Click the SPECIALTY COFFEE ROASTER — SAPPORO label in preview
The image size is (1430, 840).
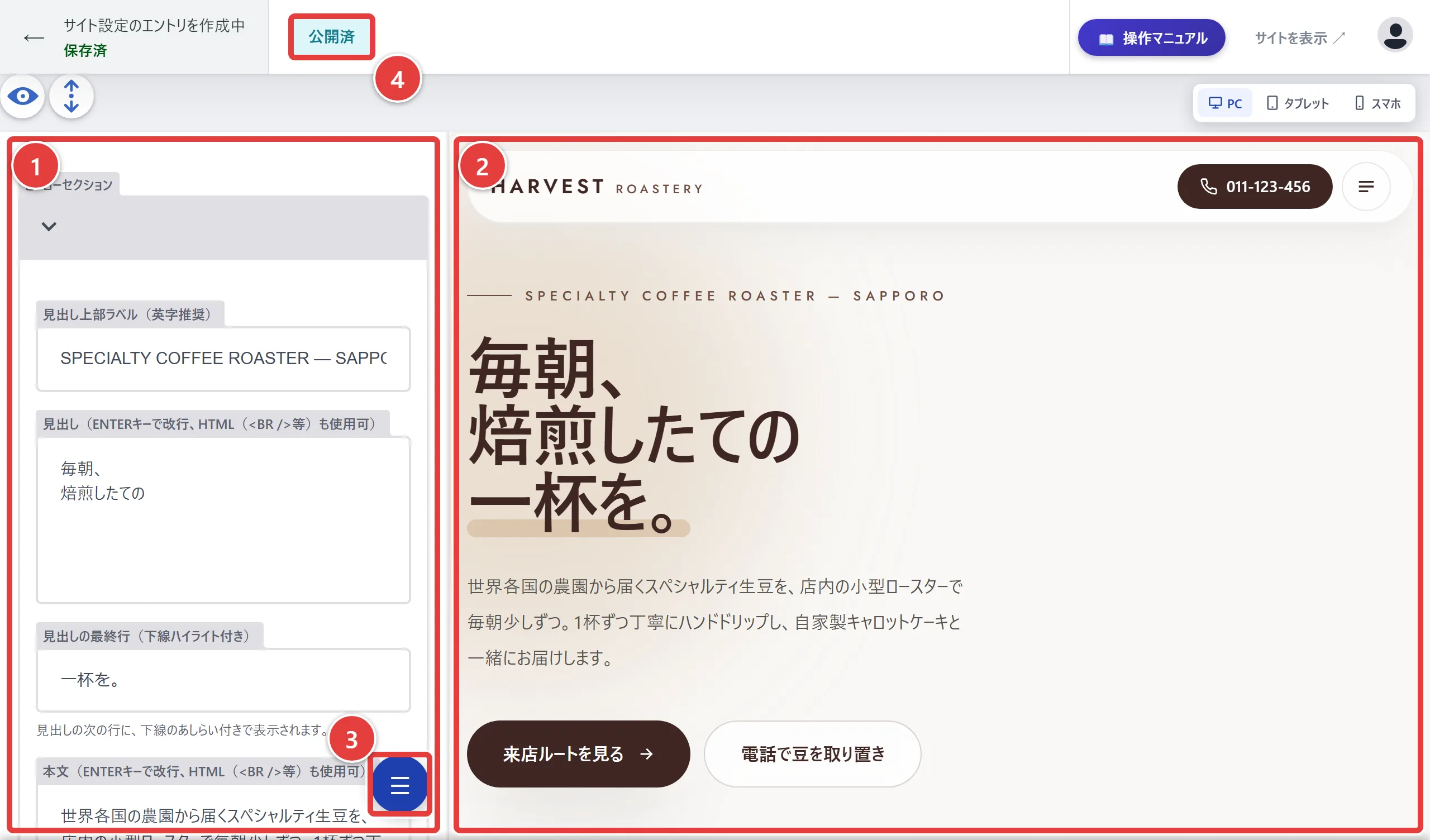coord(735,296)
